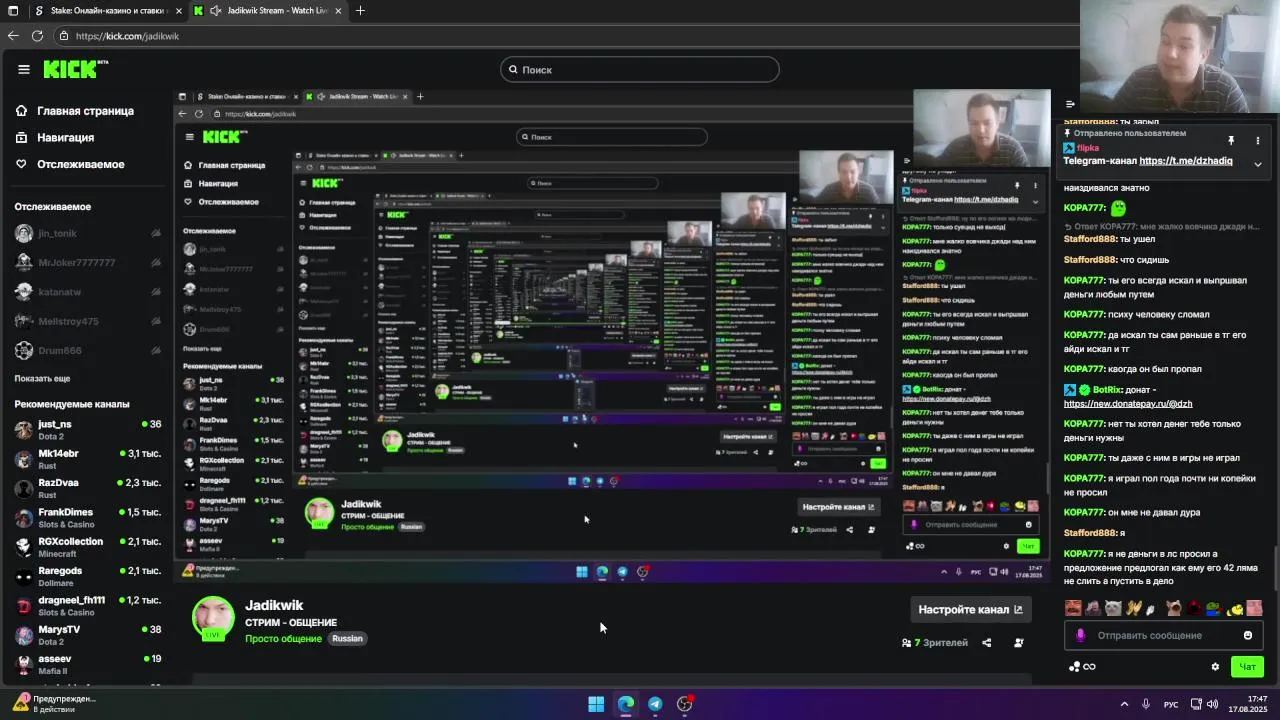Mute tab speaker icon on Jadikwik tab

click(x=216, y=11)
